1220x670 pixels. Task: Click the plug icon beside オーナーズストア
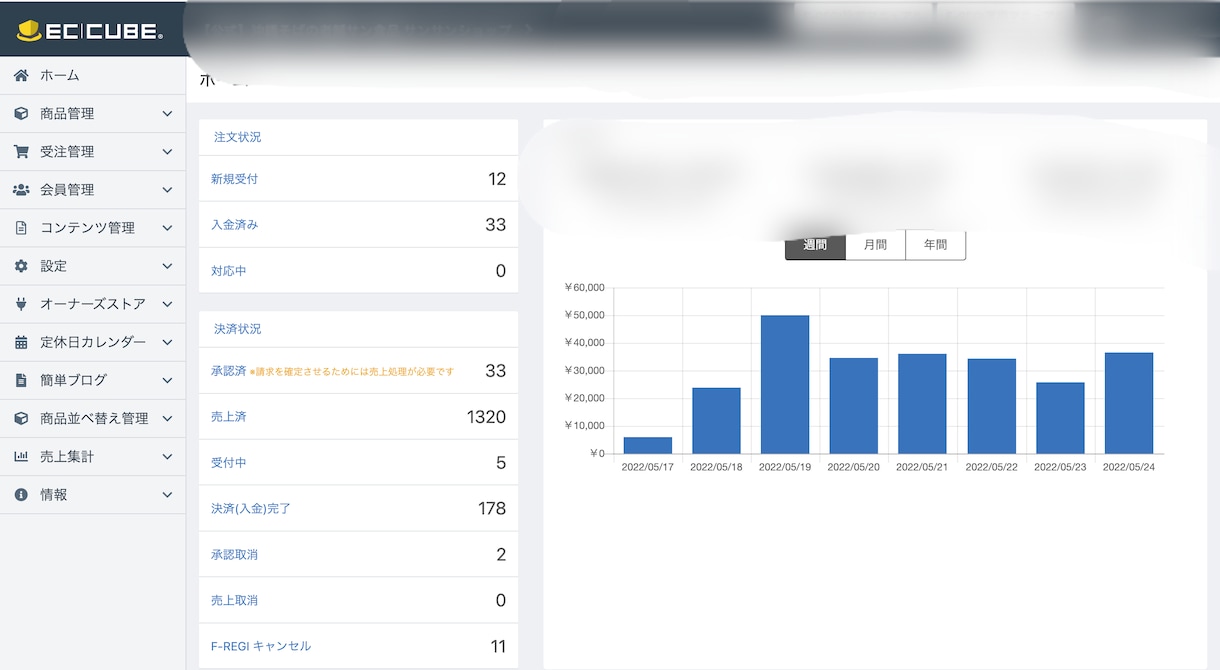[21, 304]
